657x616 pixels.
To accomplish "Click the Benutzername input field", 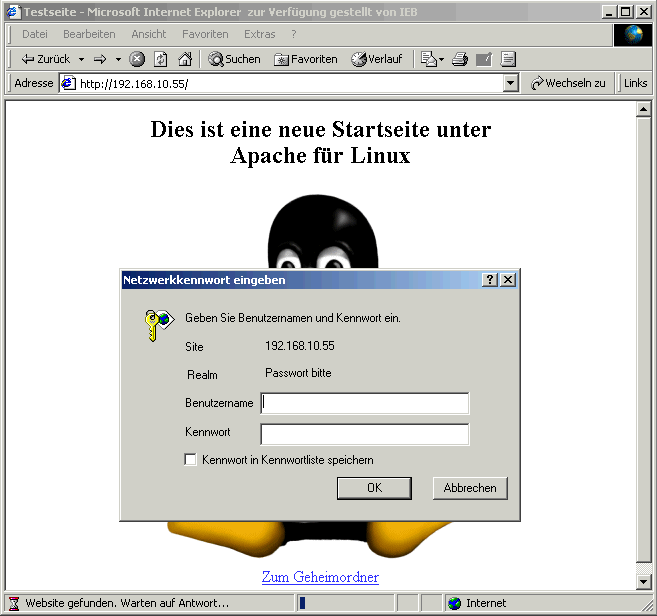I will pos(365,403).
